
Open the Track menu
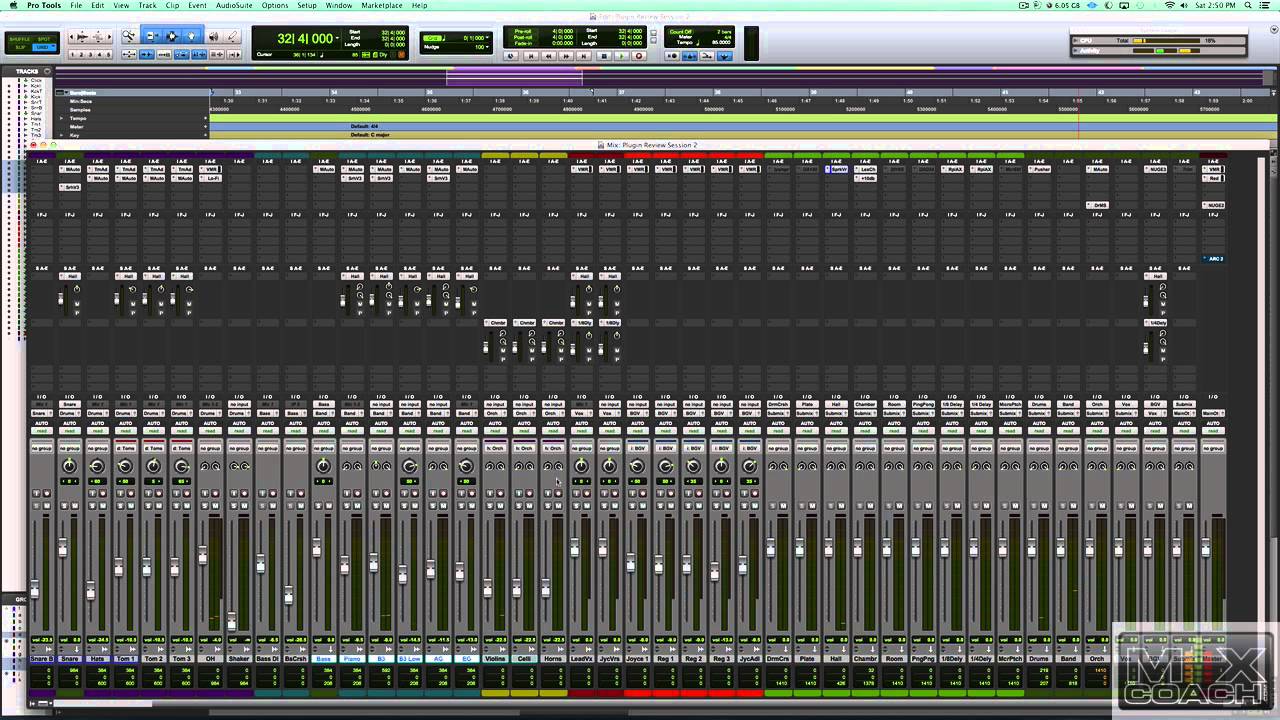(148, 5)
